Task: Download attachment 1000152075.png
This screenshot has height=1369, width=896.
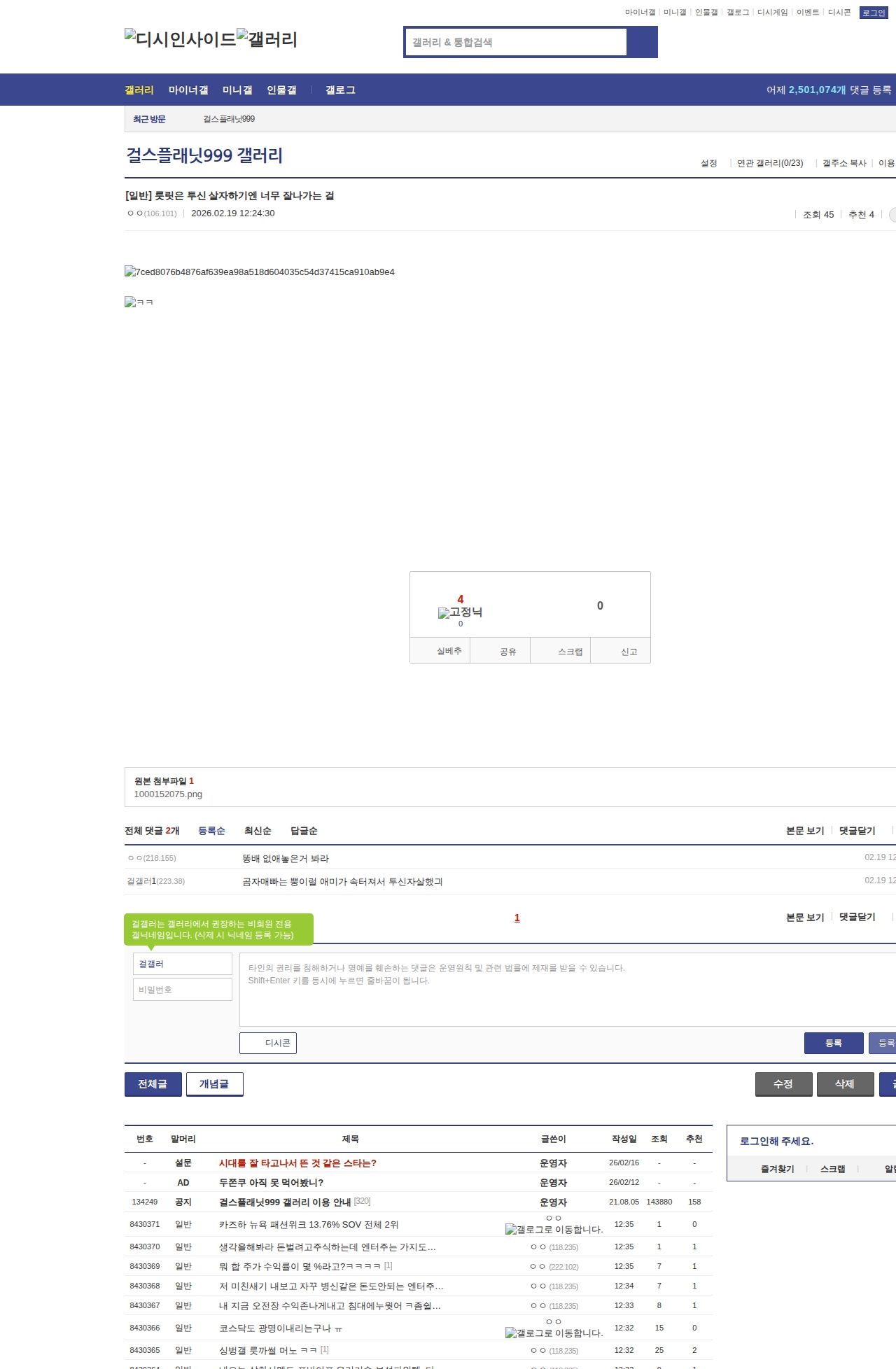Action: 168,794
